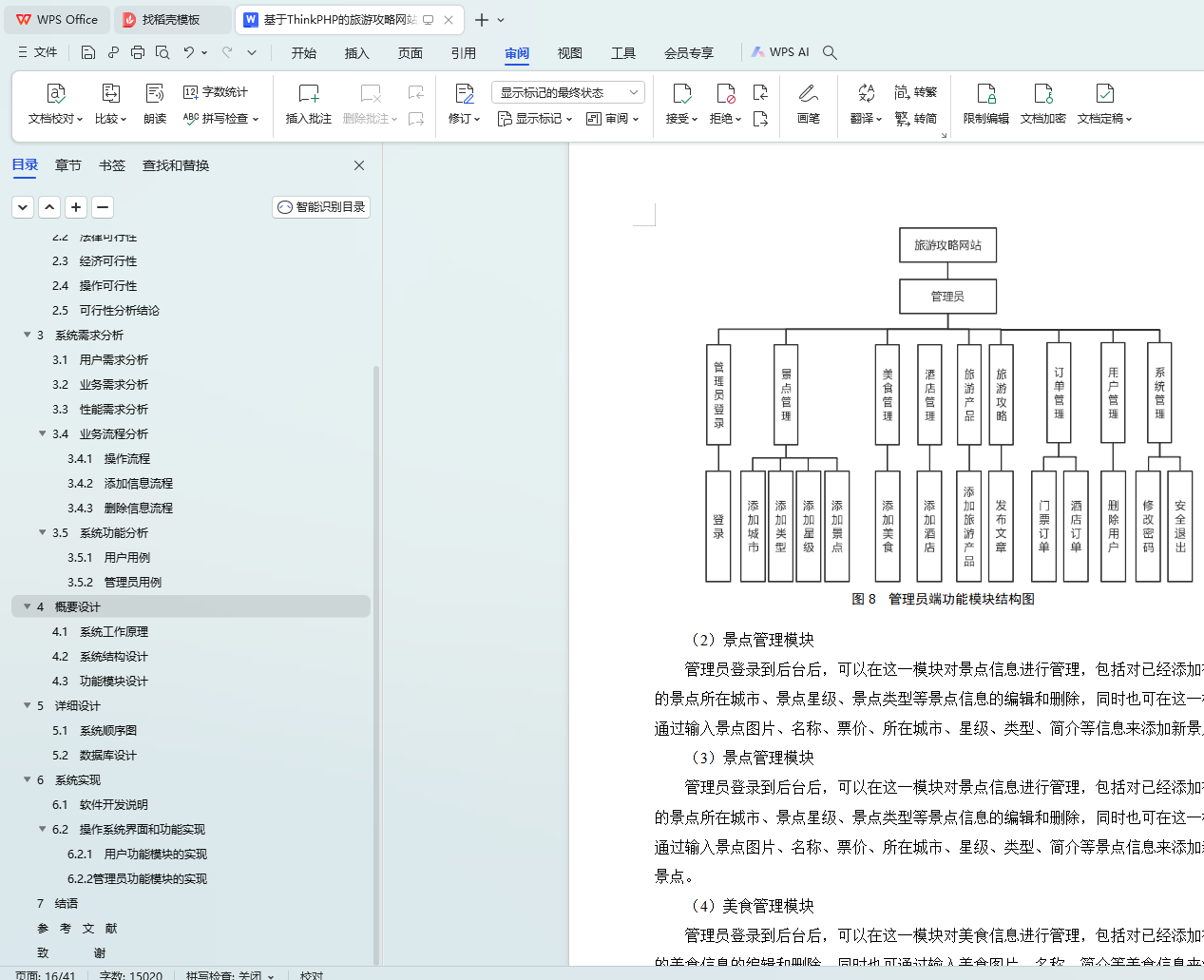Collapse the 3.4 业务流程分析 node
Image resolution: width=1204 pixels, height=980 pixels.
(42, 433)
